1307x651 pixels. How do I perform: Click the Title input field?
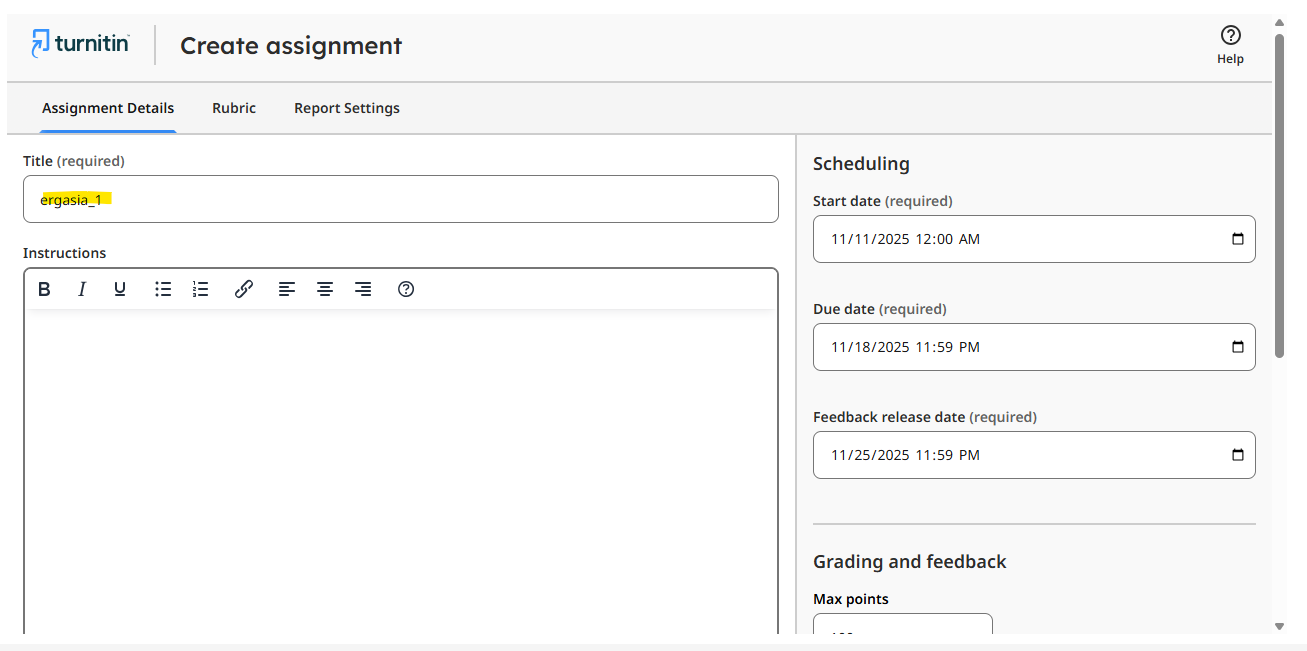point(400,199)
